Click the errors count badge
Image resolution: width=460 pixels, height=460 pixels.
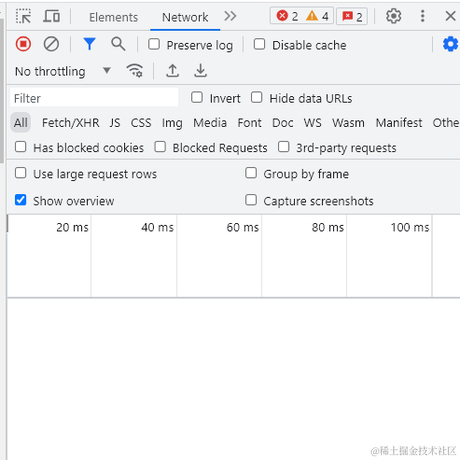tap(287, 16)
